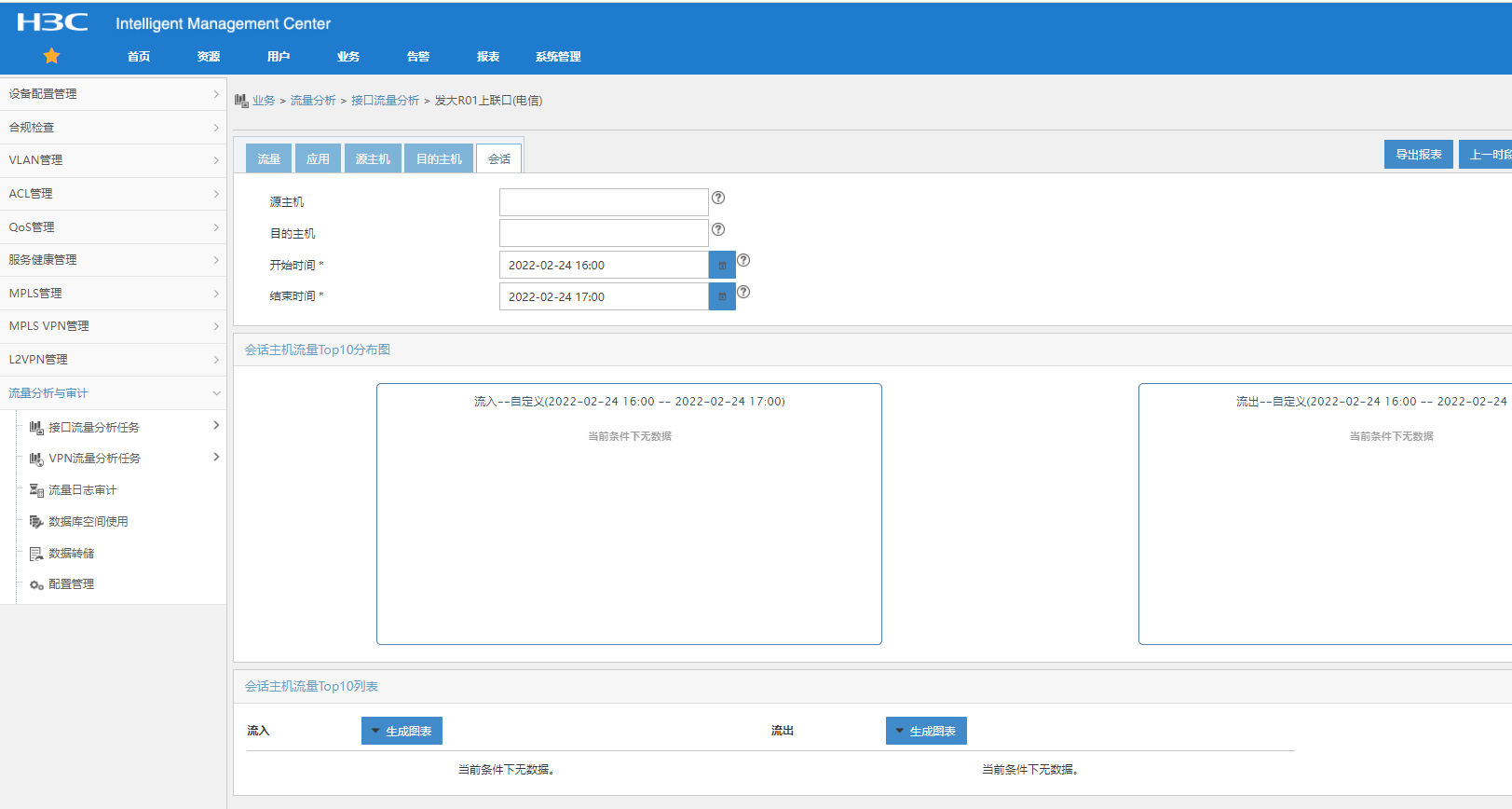Open 配置管理 in the sidebar
Image resolution: width=1512 pixels, height=809 pixels.
point(72,584)
